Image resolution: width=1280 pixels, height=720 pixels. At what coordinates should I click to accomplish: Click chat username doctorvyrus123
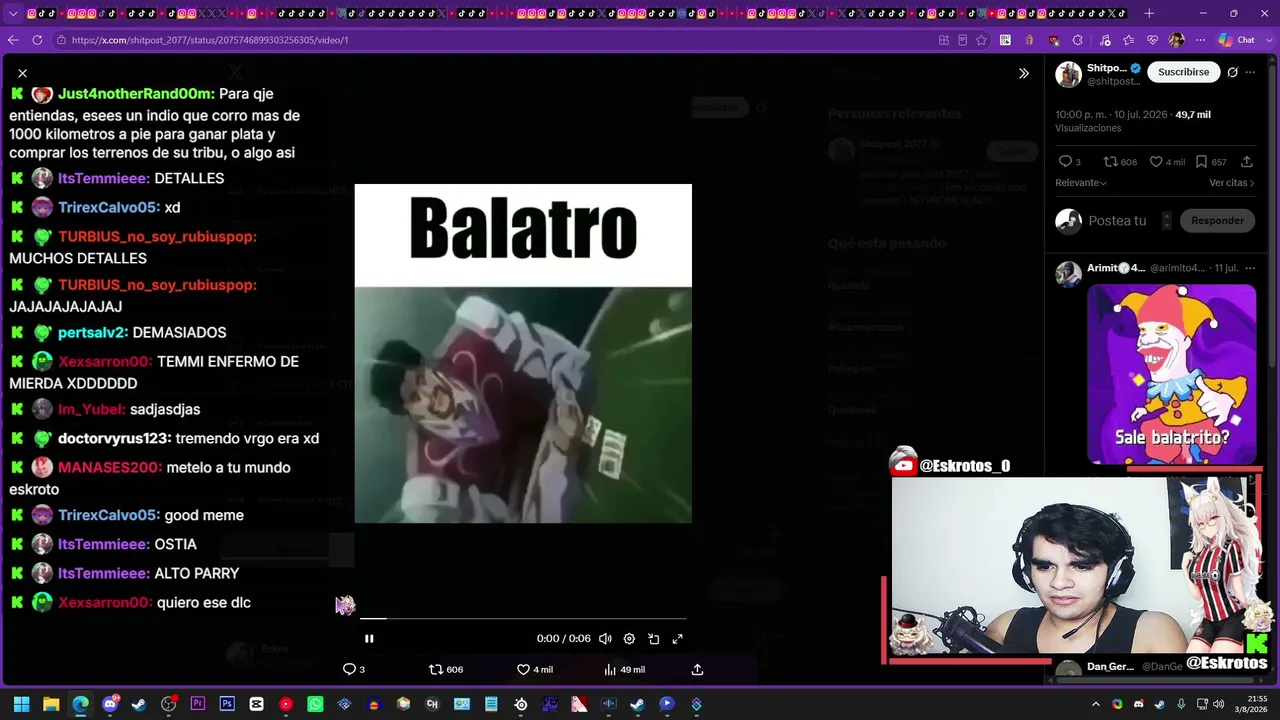pos(114,439)
